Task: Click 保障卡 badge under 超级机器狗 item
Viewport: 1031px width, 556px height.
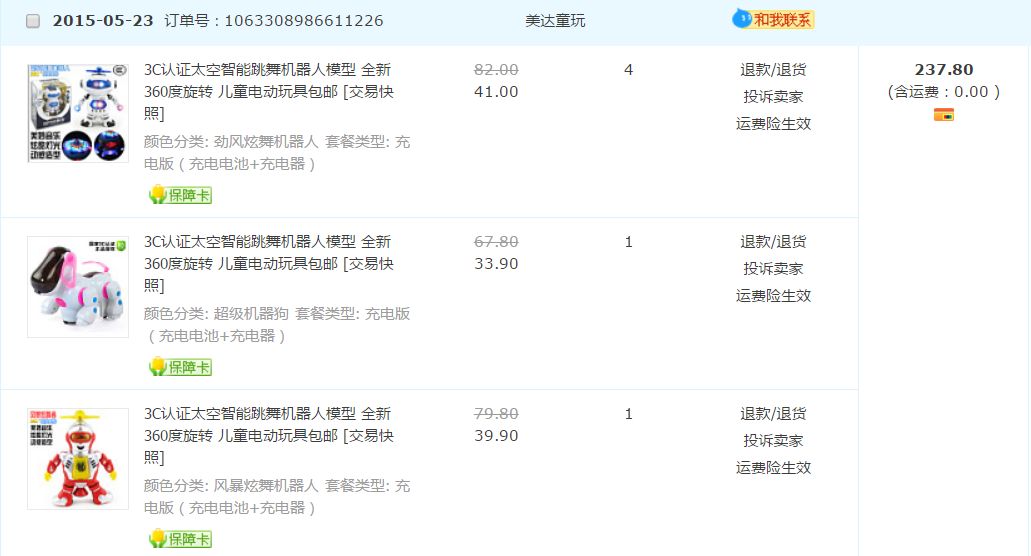Action: [x=180, y=367]
